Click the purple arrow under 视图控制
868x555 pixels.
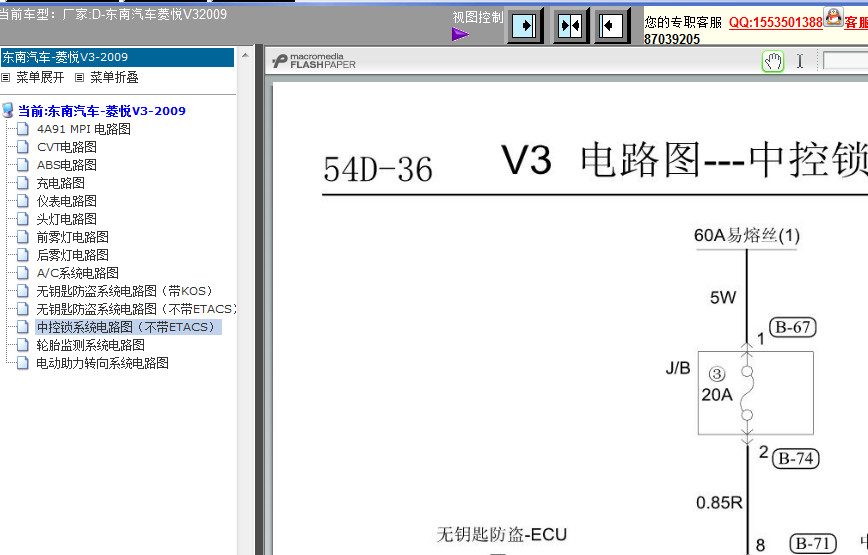(460, 34)
